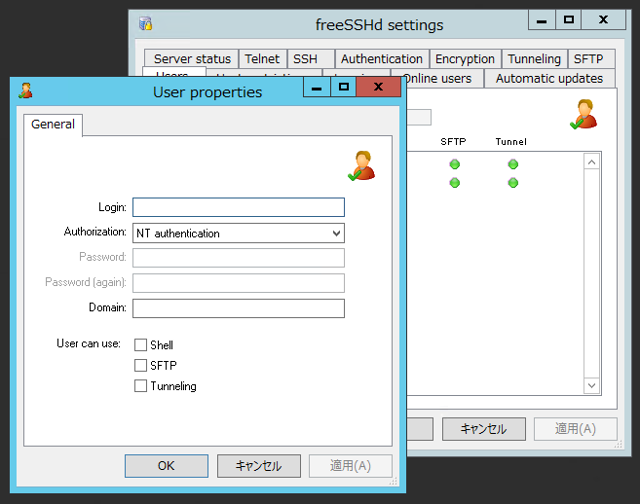Maximize the freeSSHd settings window
640x504 pixels.
[x=568, y=20]
